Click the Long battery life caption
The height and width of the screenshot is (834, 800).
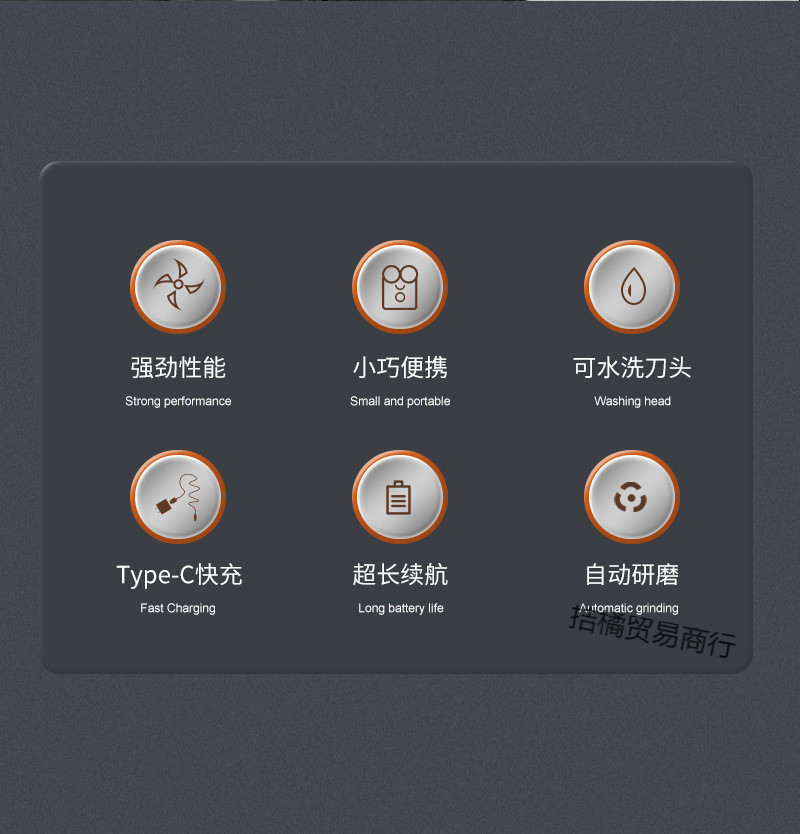coord(401,608)
